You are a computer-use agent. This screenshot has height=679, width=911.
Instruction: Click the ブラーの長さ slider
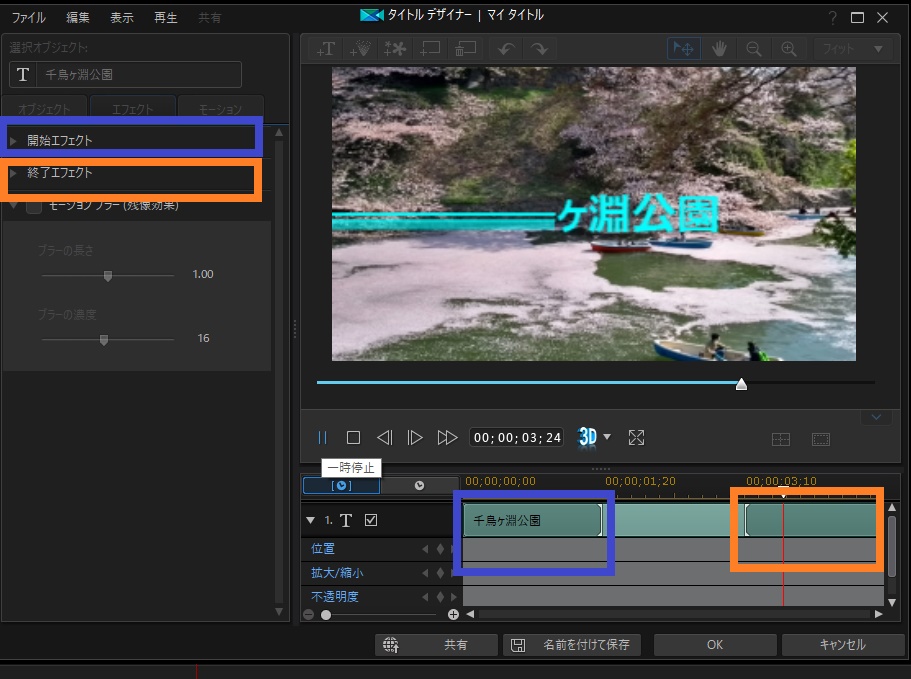tap(108, 275)
